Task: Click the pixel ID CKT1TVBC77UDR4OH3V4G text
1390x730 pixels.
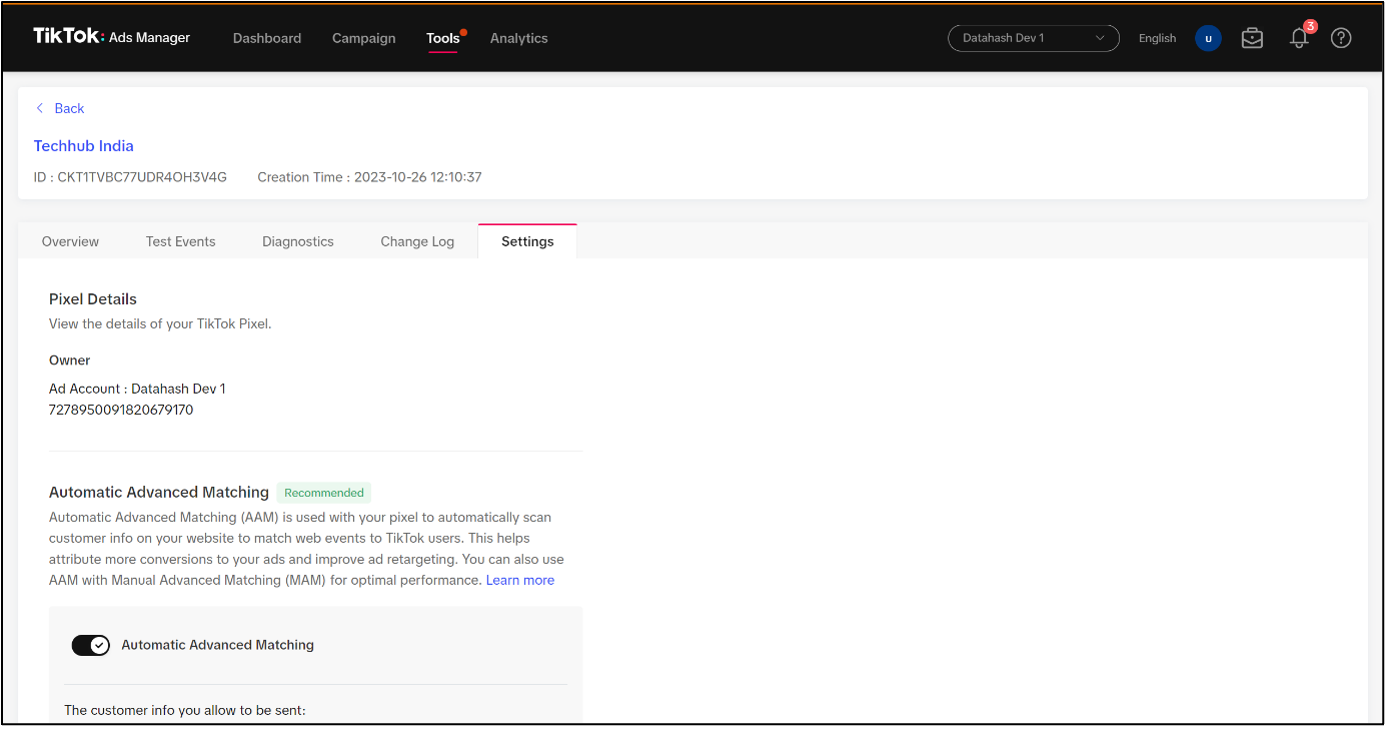Action: tap(130, 177)
